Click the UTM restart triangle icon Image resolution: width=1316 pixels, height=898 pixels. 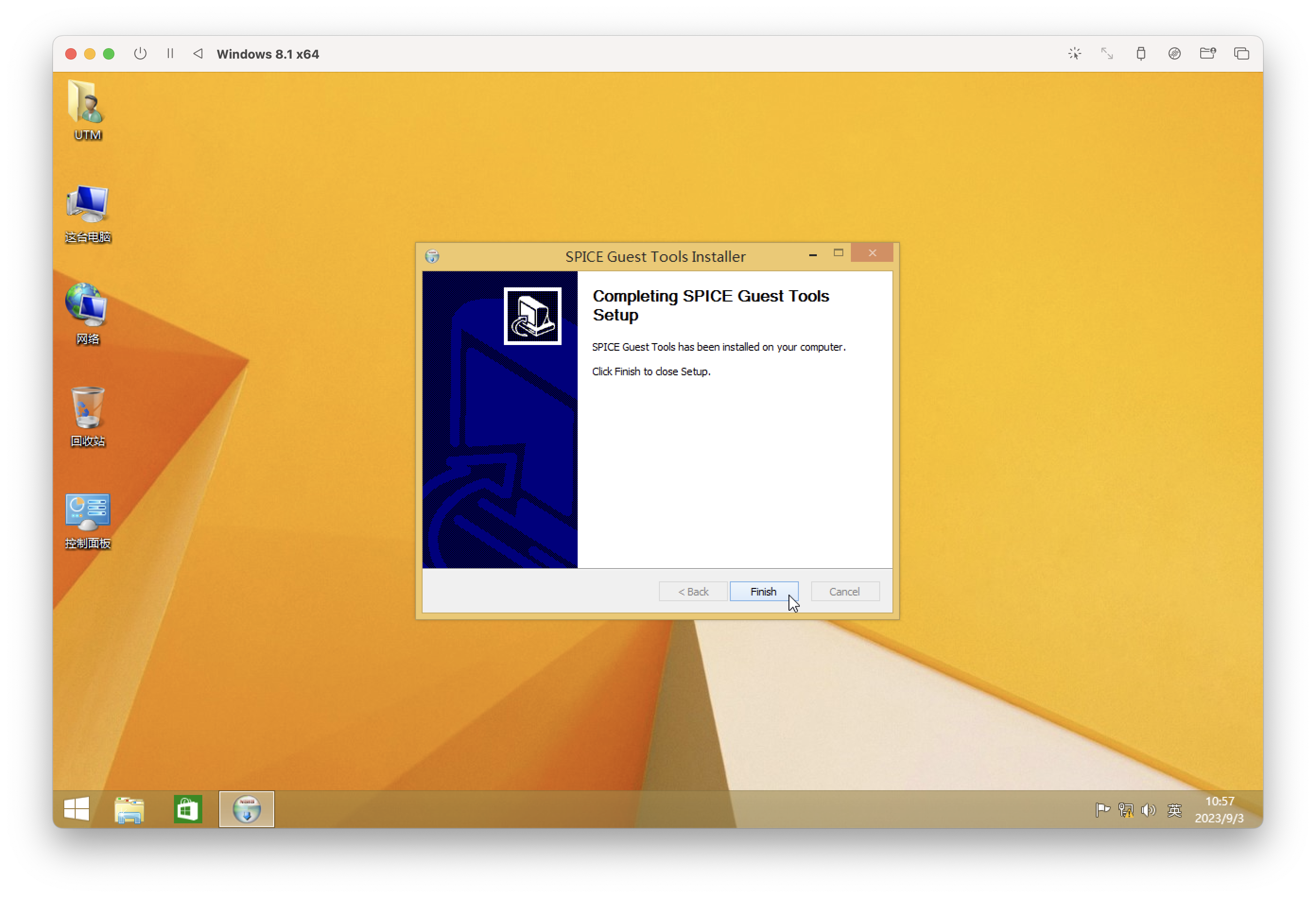pyautogui.click(x=198, y=54)
